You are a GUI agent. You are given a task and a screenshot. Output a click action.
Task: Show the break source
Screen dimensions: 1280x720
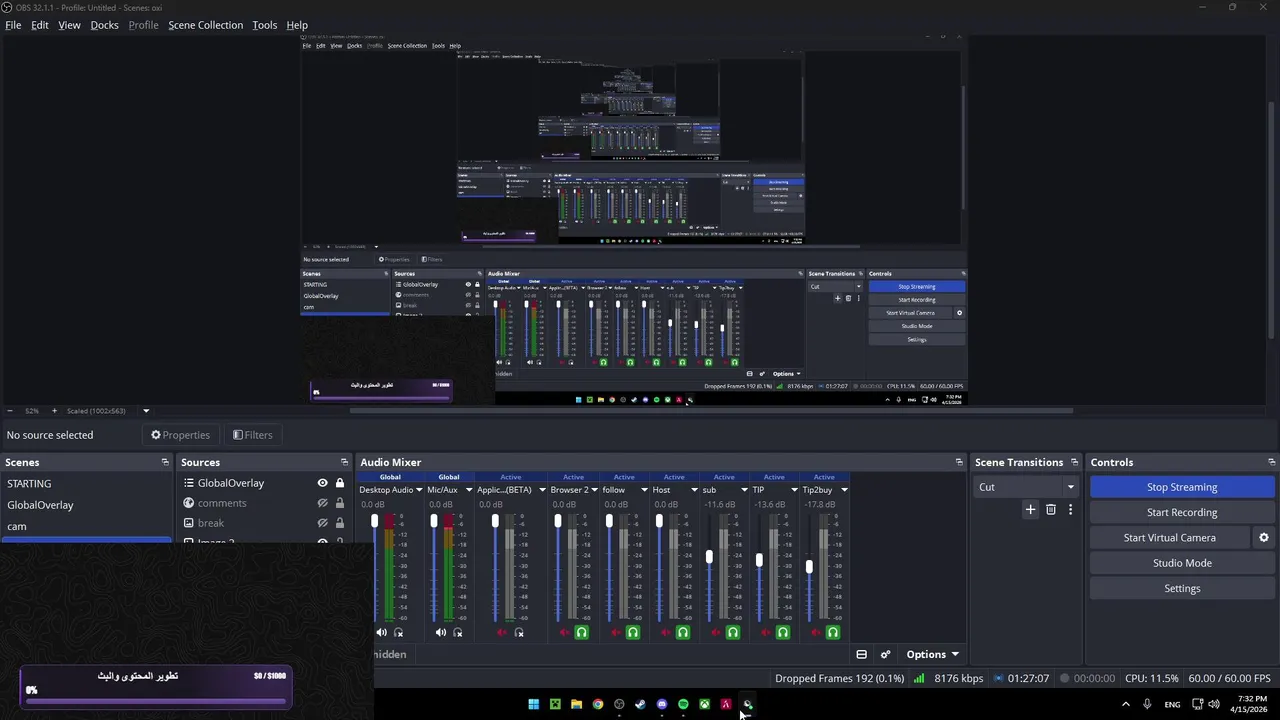tap(322, 523)
